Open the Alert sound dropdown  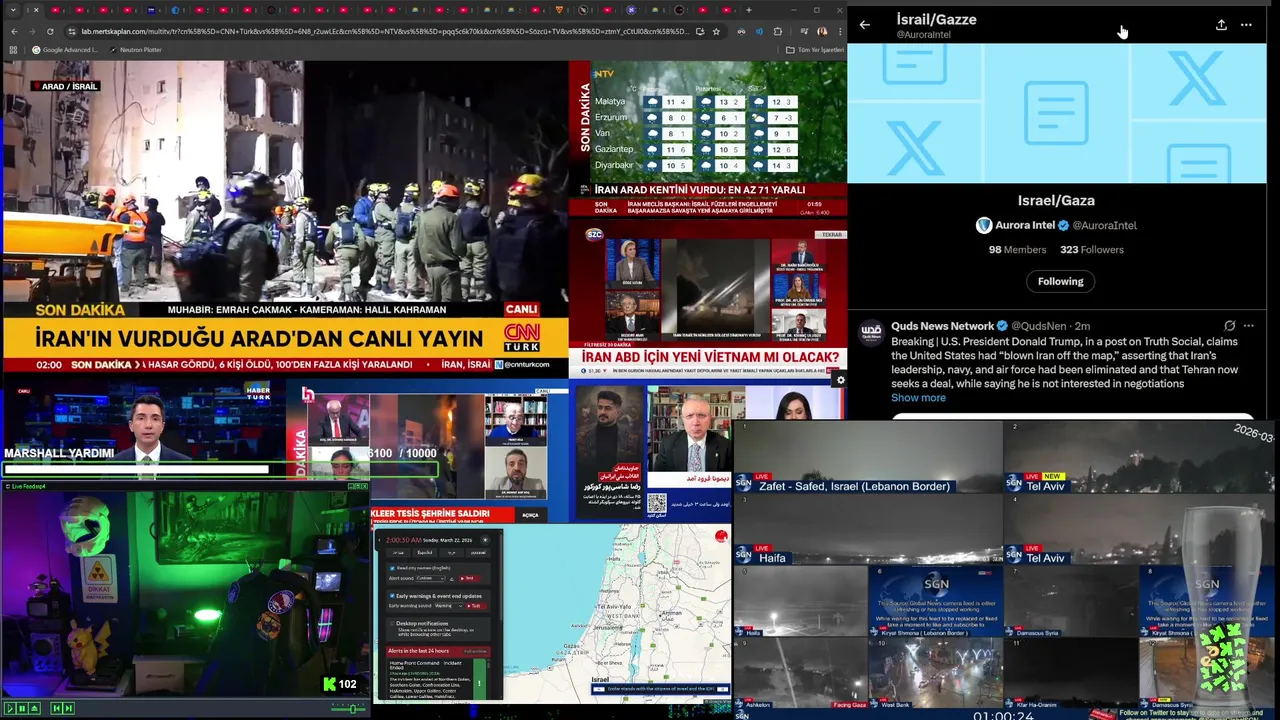pos(431,578)
